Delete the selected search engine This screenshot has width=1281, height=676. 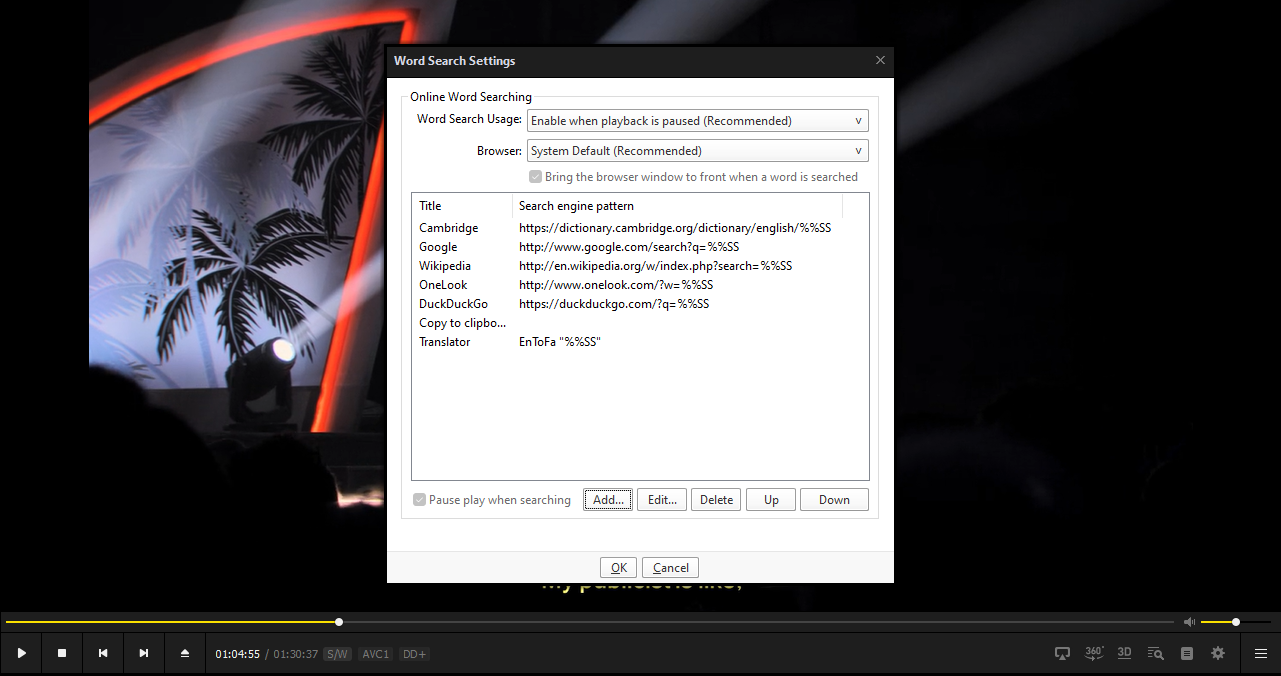click(716, 500)
